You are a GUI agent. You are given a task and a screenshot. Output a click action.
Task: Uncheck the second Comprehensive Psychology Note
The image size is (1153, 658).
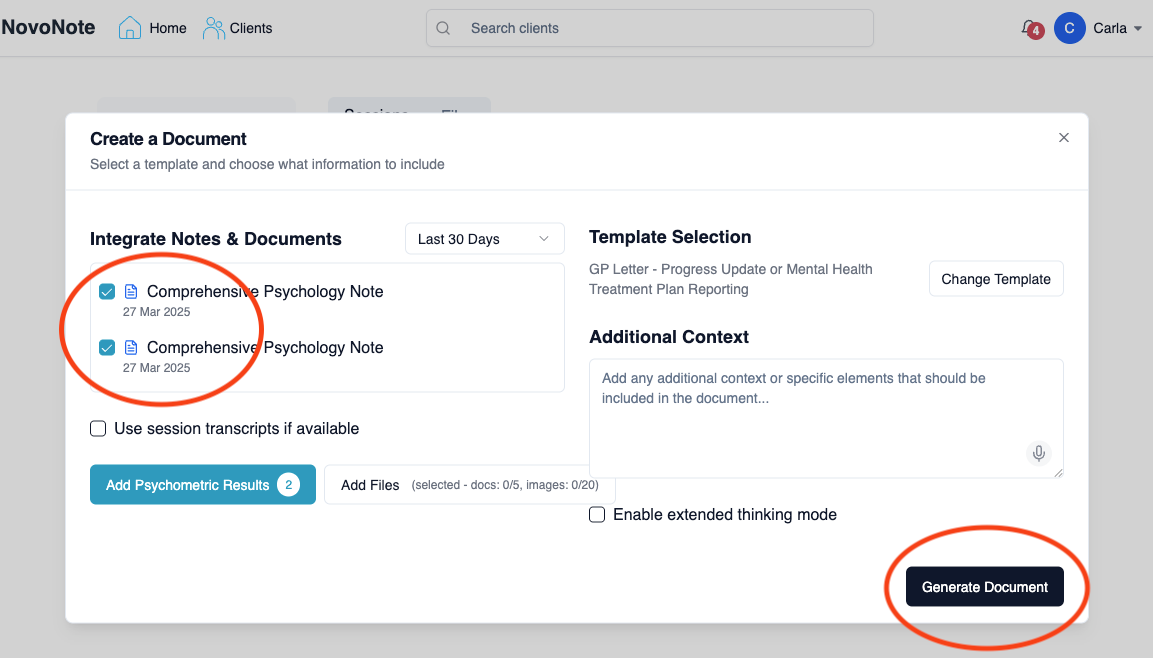point(107,347)
